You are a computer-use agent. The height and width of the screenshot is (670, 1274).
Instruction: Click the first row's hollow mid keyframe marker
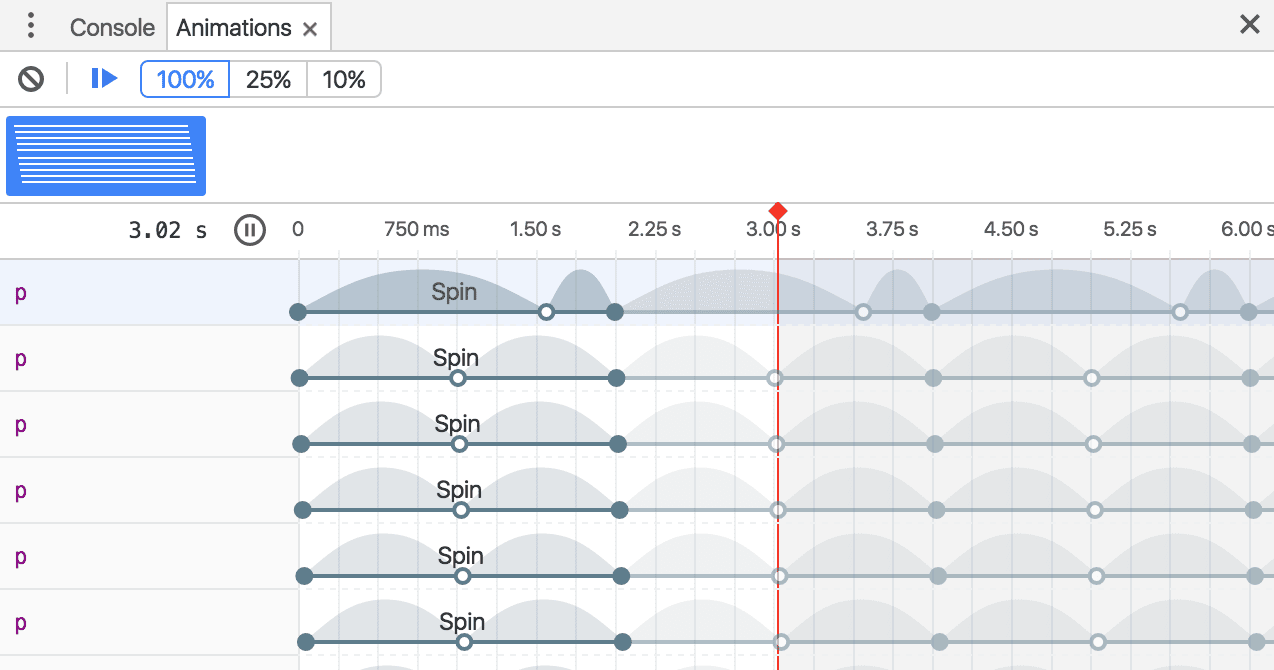(x=546, y=312)
